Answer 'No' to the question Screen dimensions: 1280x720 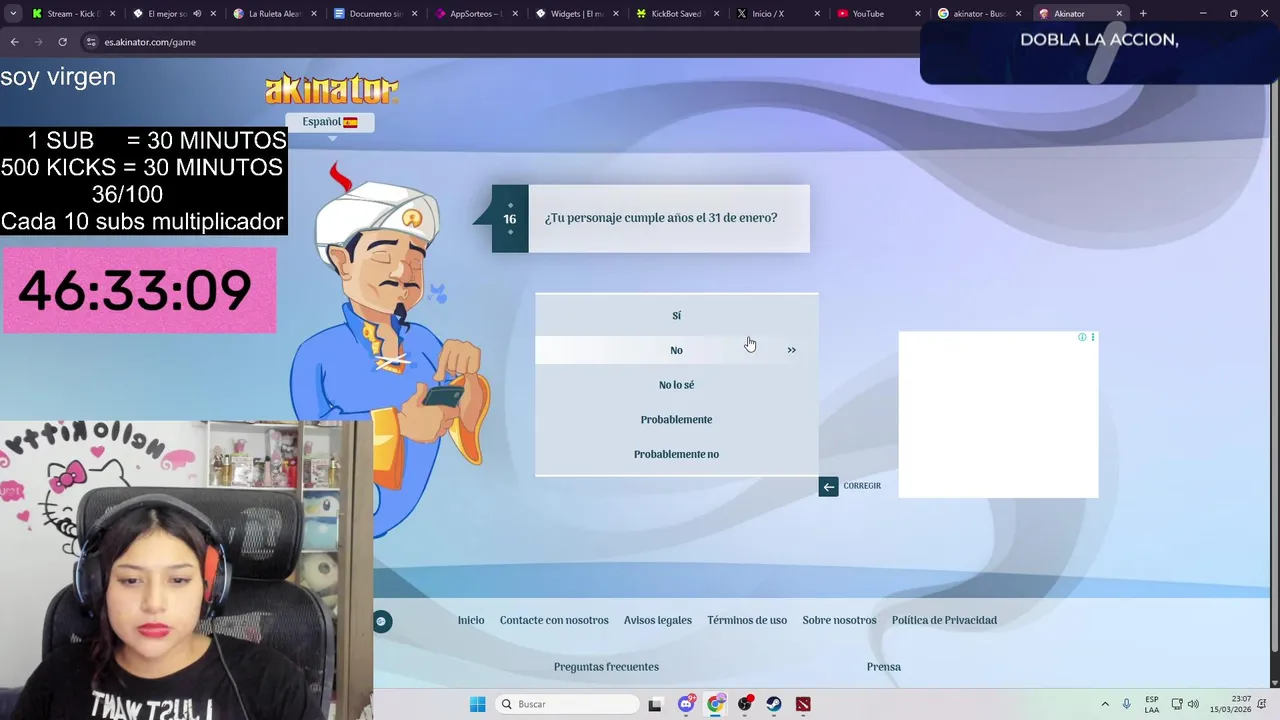(x=676, y=350)
